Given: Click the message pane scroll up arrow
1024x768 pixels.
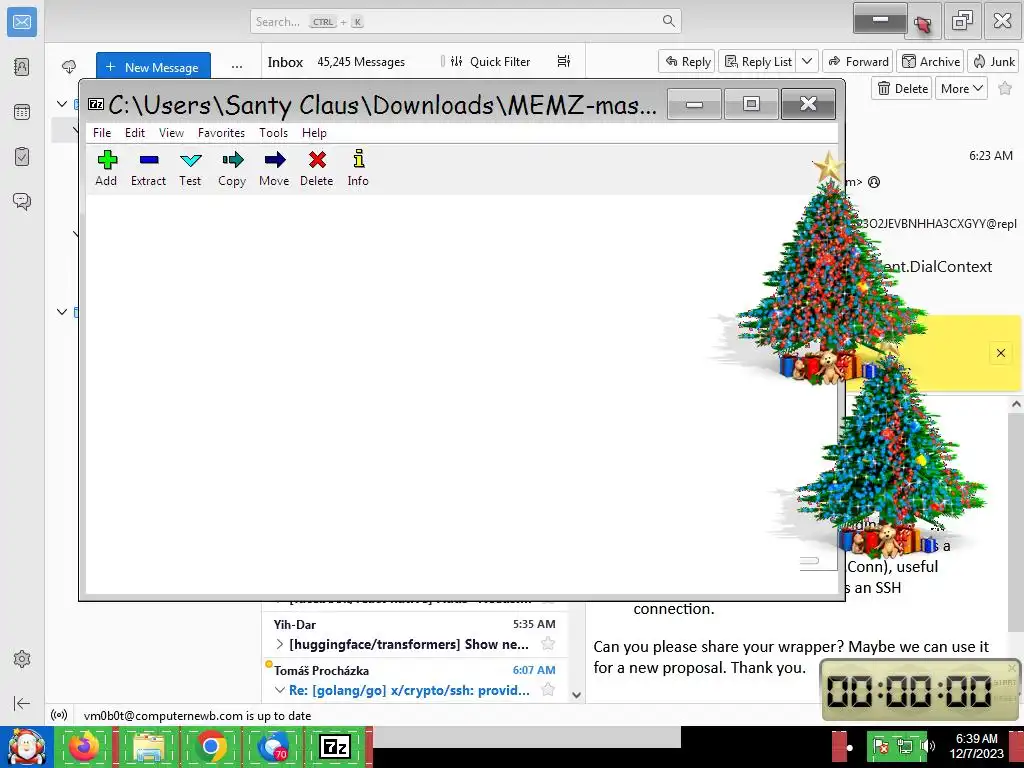Looking at the screenshot, I should pos(1016,404).
